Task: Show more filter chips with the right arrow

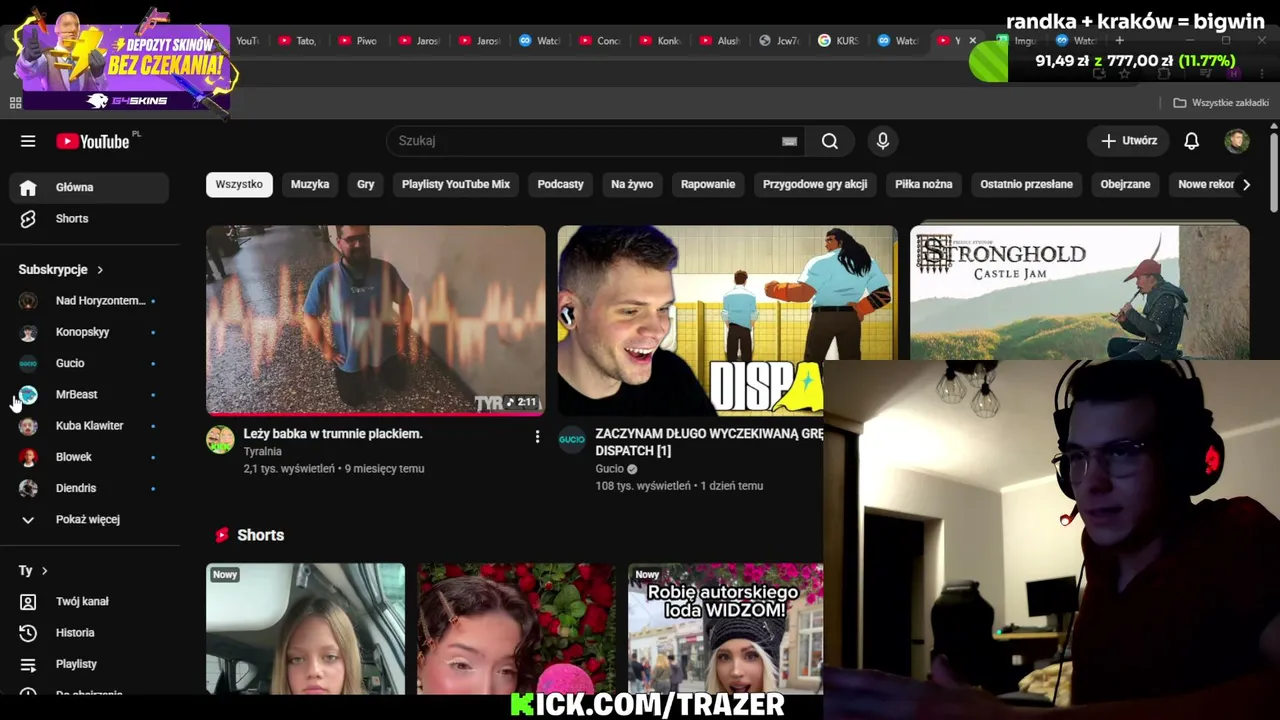Action: pyautogui.click(x=1246, y=184)
